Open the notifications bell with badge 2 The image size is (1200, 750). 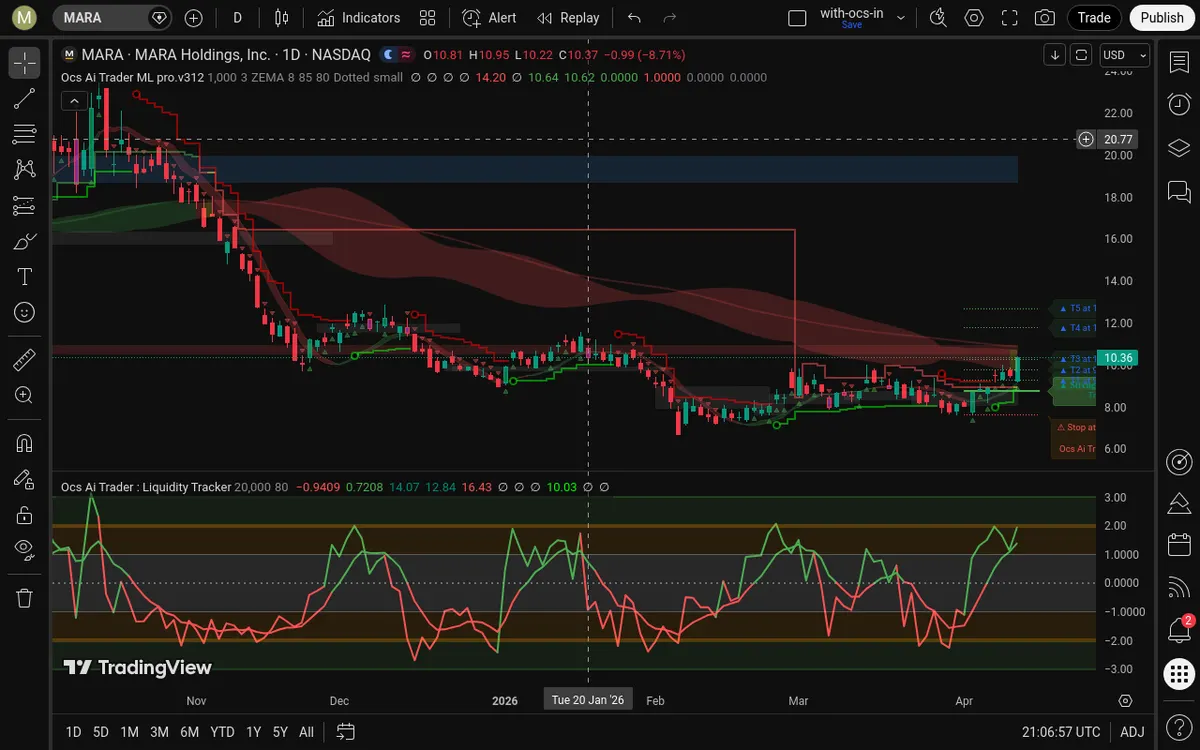1179,630
